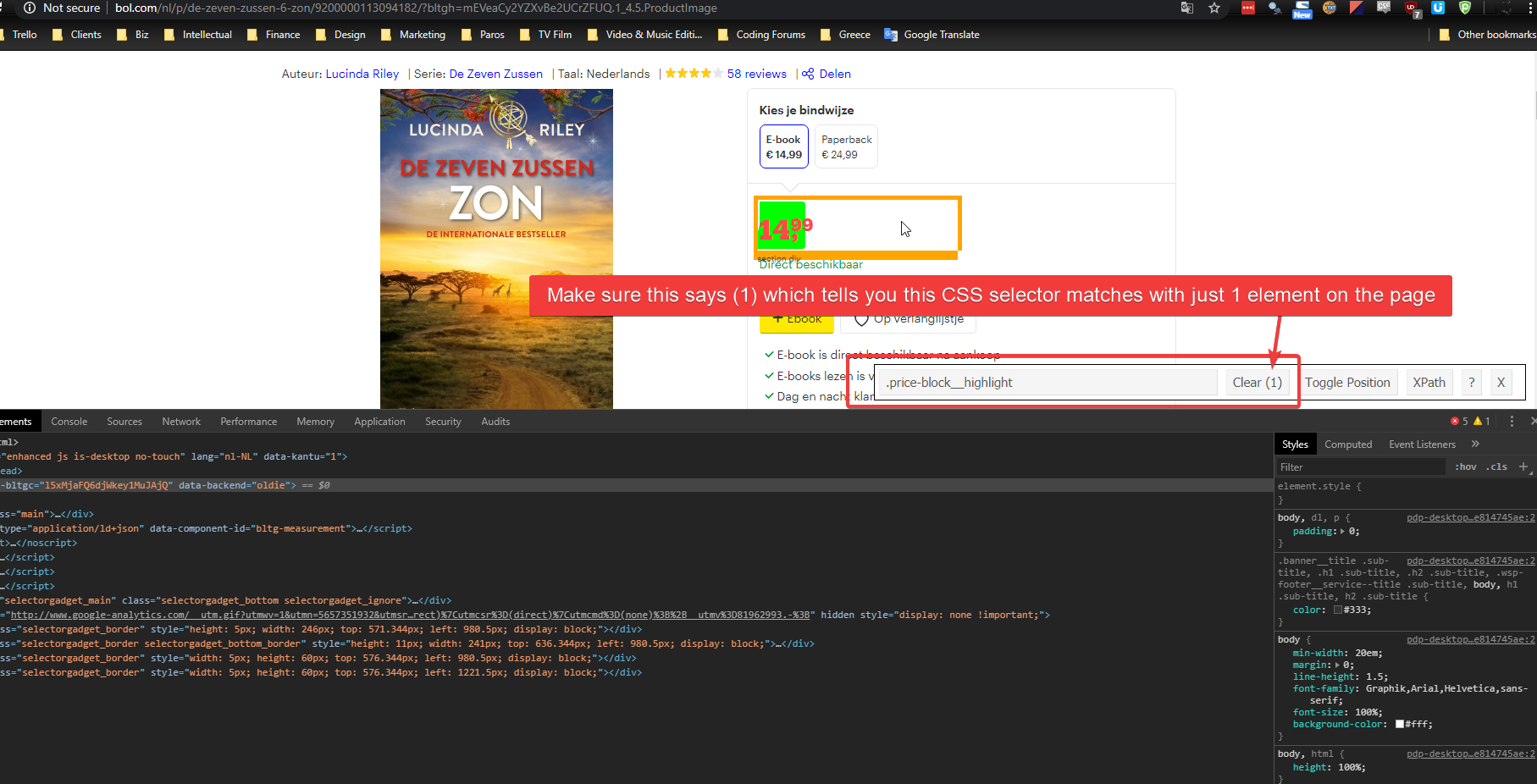
Task: Close SelectorGadget with the X button
Action: [1501, 383]
